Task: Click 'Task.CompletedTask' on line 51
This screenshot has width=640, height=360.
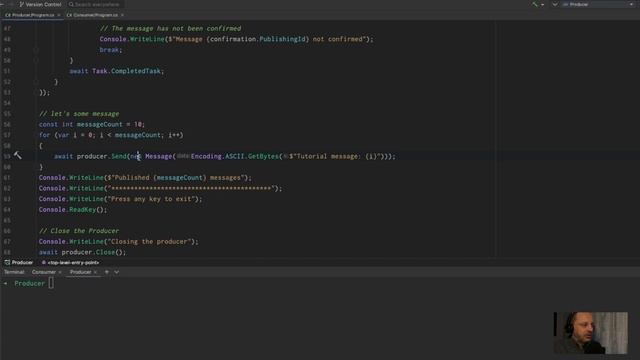Action: pos(126,71)
